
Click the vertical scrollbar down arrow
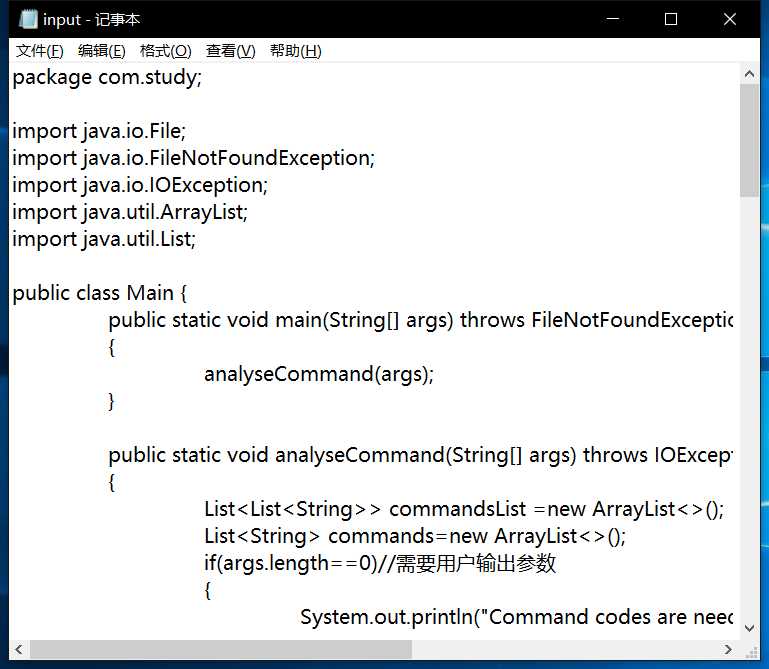click(749, 628)
